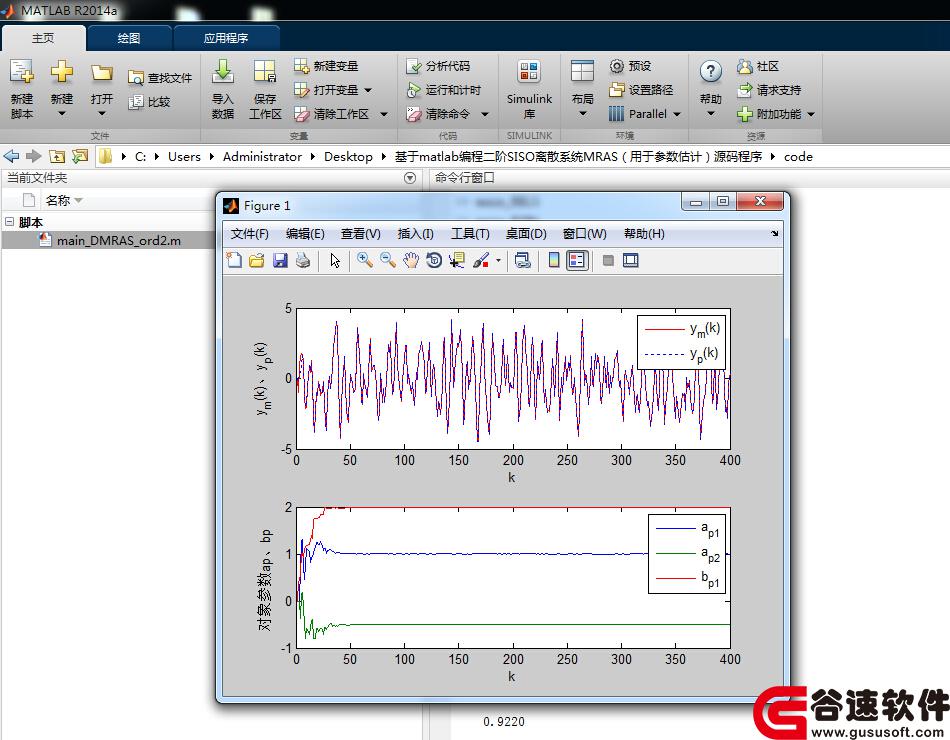Navigate back with the blue left arrow
The image size is (950, 740).
12,156
